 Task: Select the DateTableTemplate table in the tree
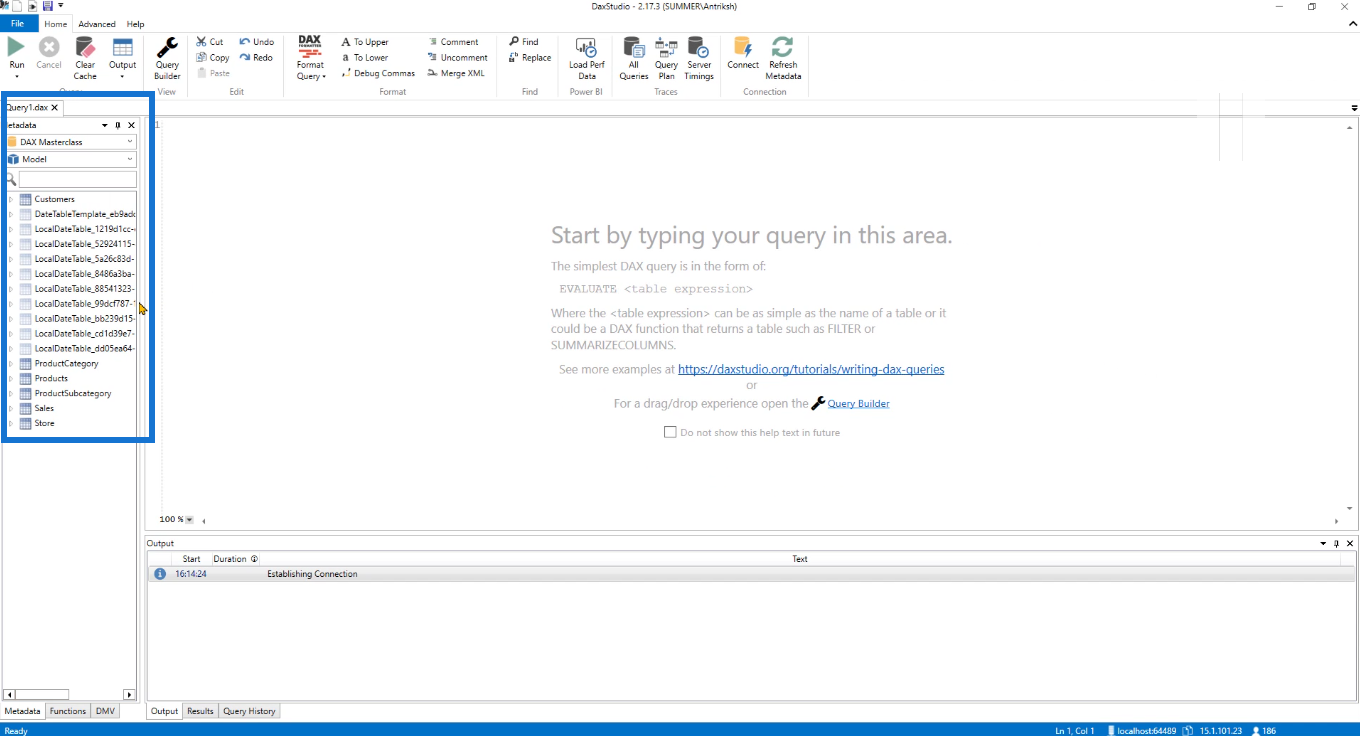tap(84, 214)
